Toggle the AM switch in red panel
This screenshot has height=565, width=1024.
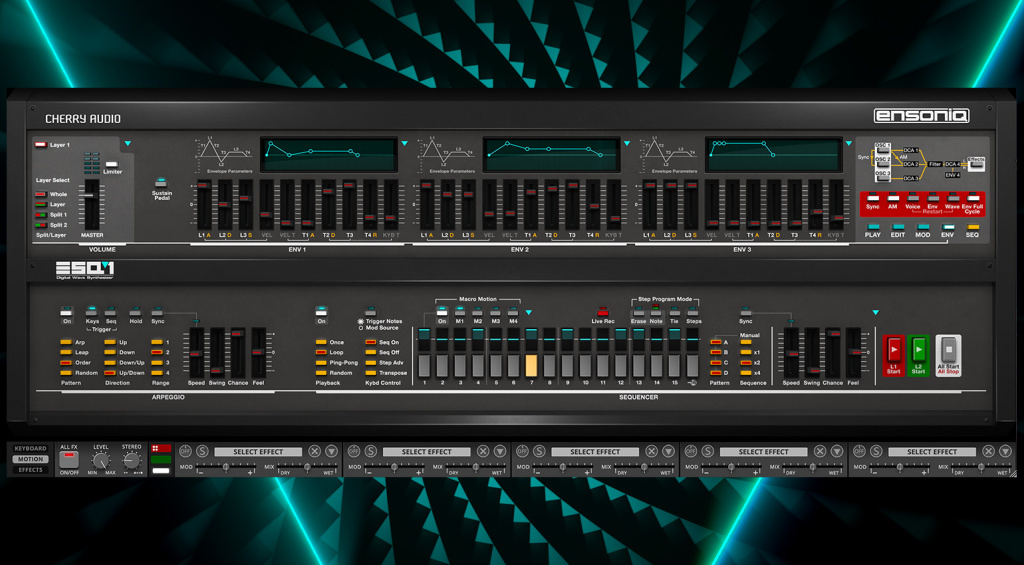click(893, 197)
